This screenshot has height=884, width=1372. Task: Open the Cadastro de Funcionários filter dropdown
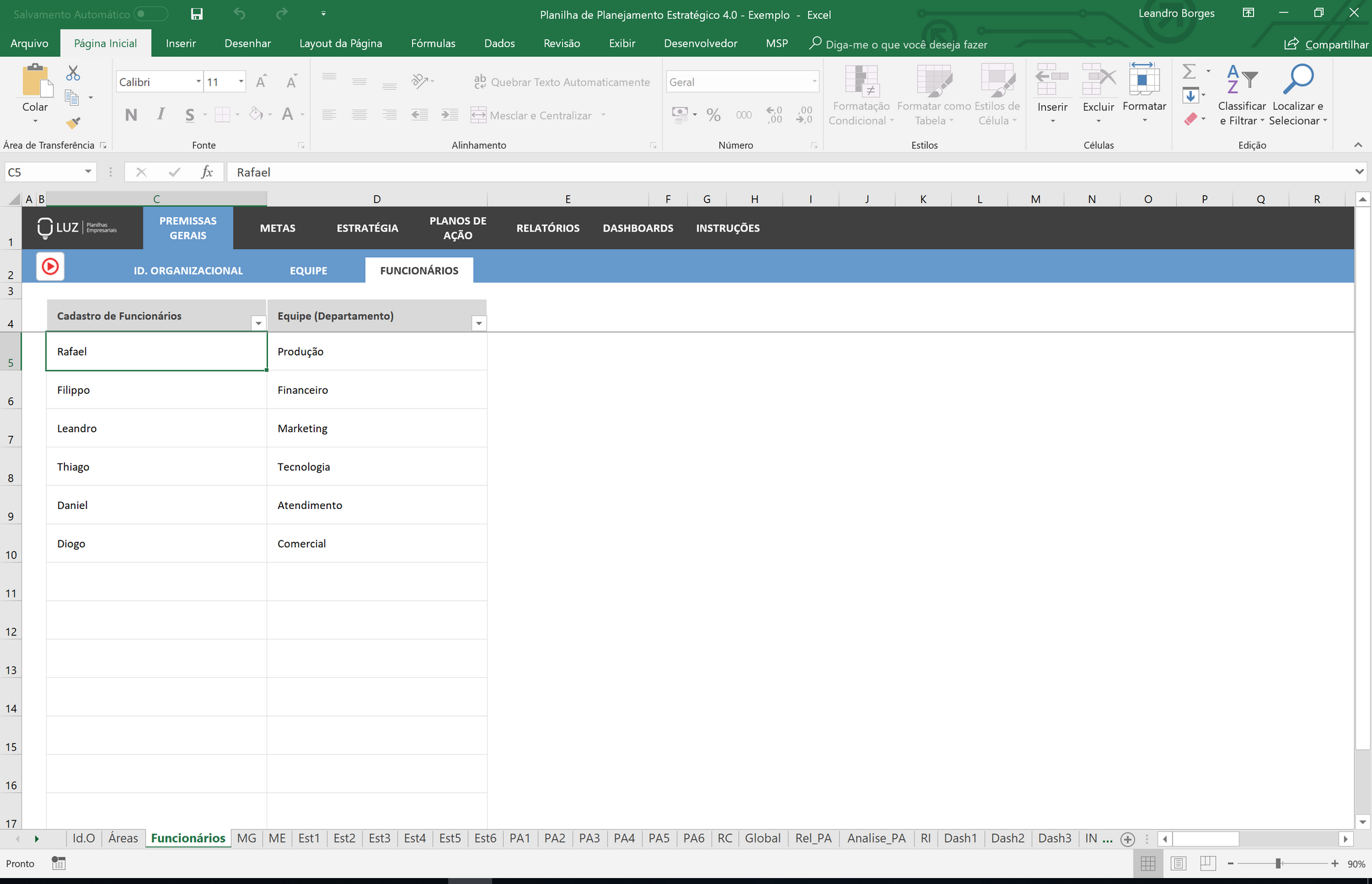259,323
